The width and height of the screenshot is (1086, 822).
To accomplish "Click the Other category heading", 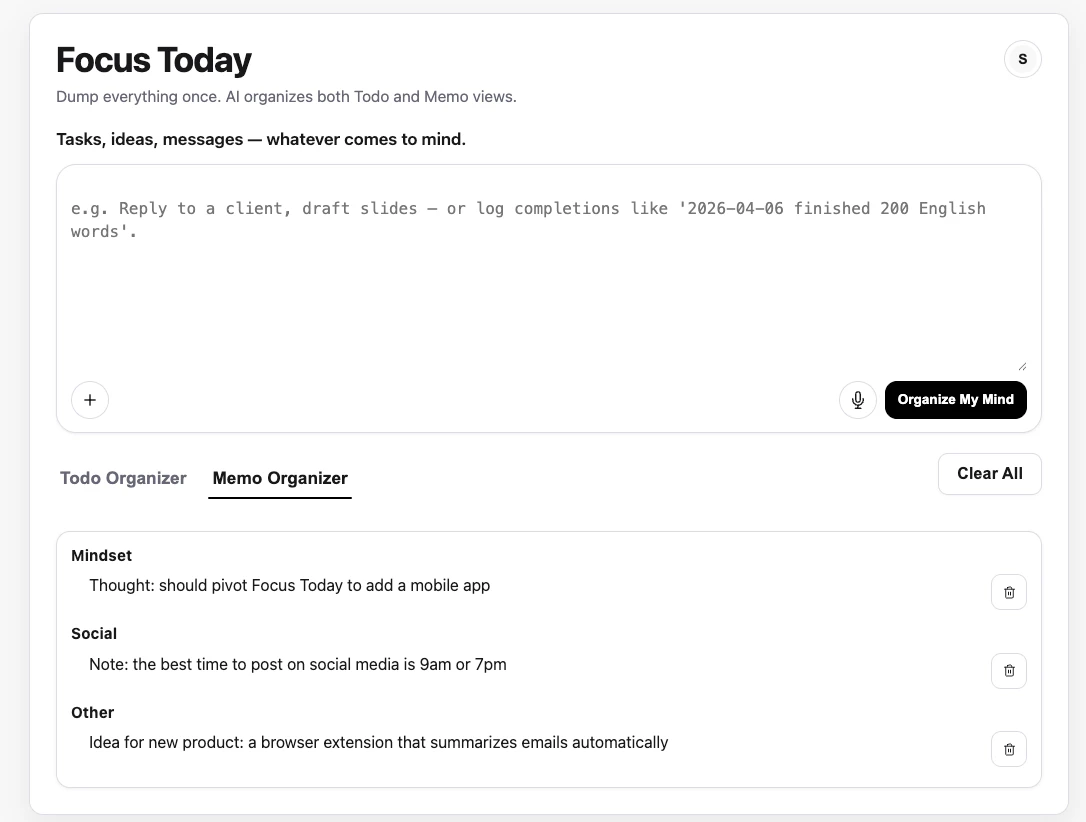I will point(92,713).
